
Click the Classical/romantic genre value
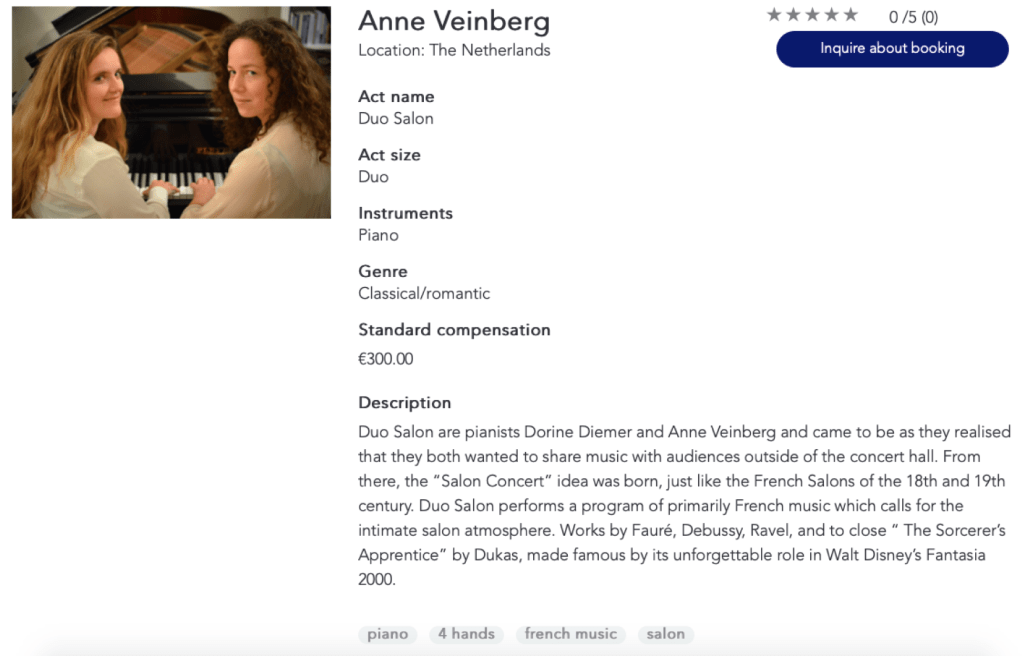pyautogui.click(x=424, y=294)
